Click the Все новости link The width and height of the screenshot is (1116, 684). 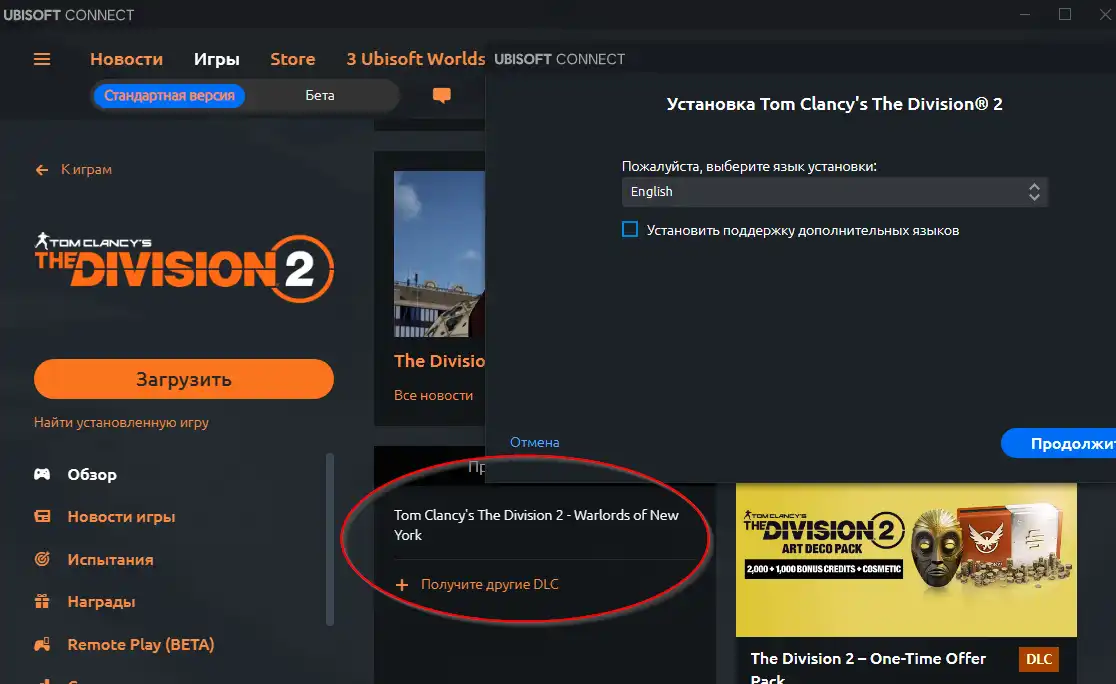click(433, 395)
